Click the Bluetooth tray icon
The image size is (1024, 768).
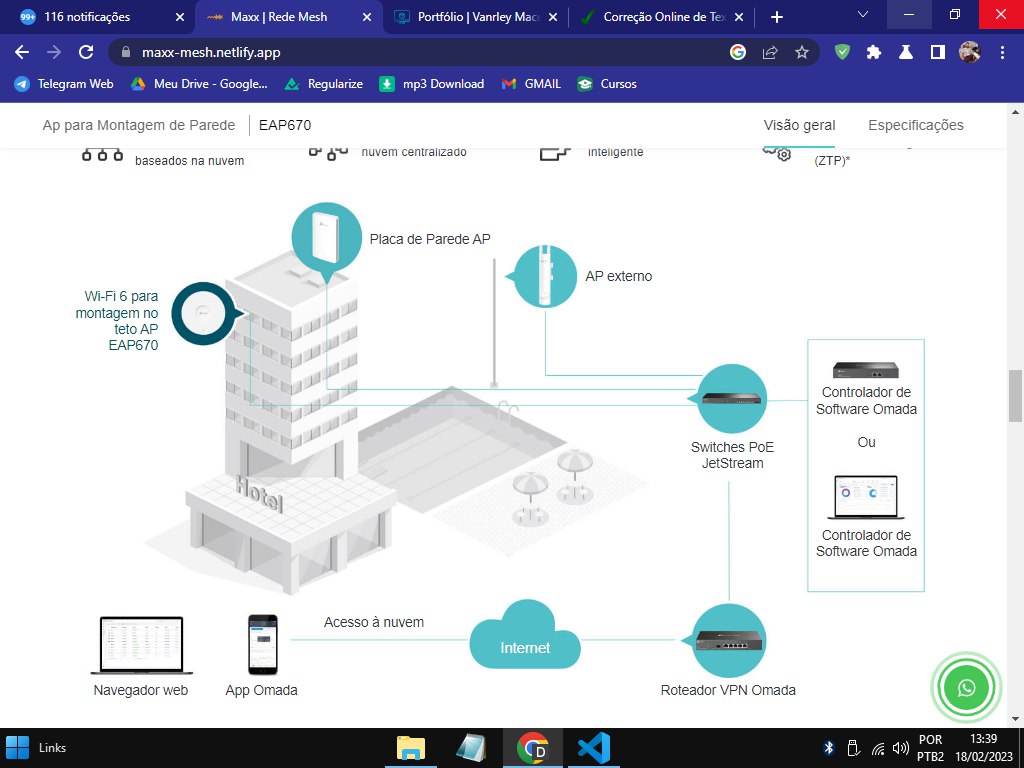(x=829, y=748)
